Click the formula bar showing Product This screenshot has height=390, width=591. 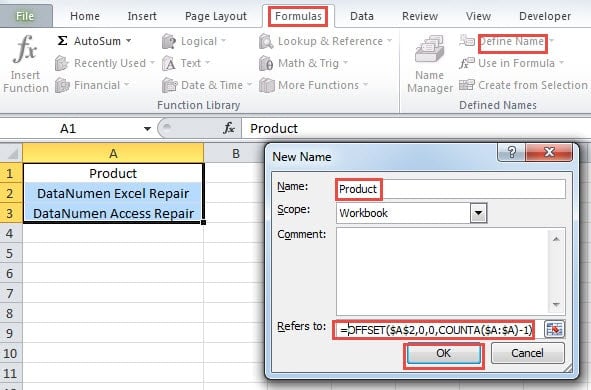click(x=415, y=128)
